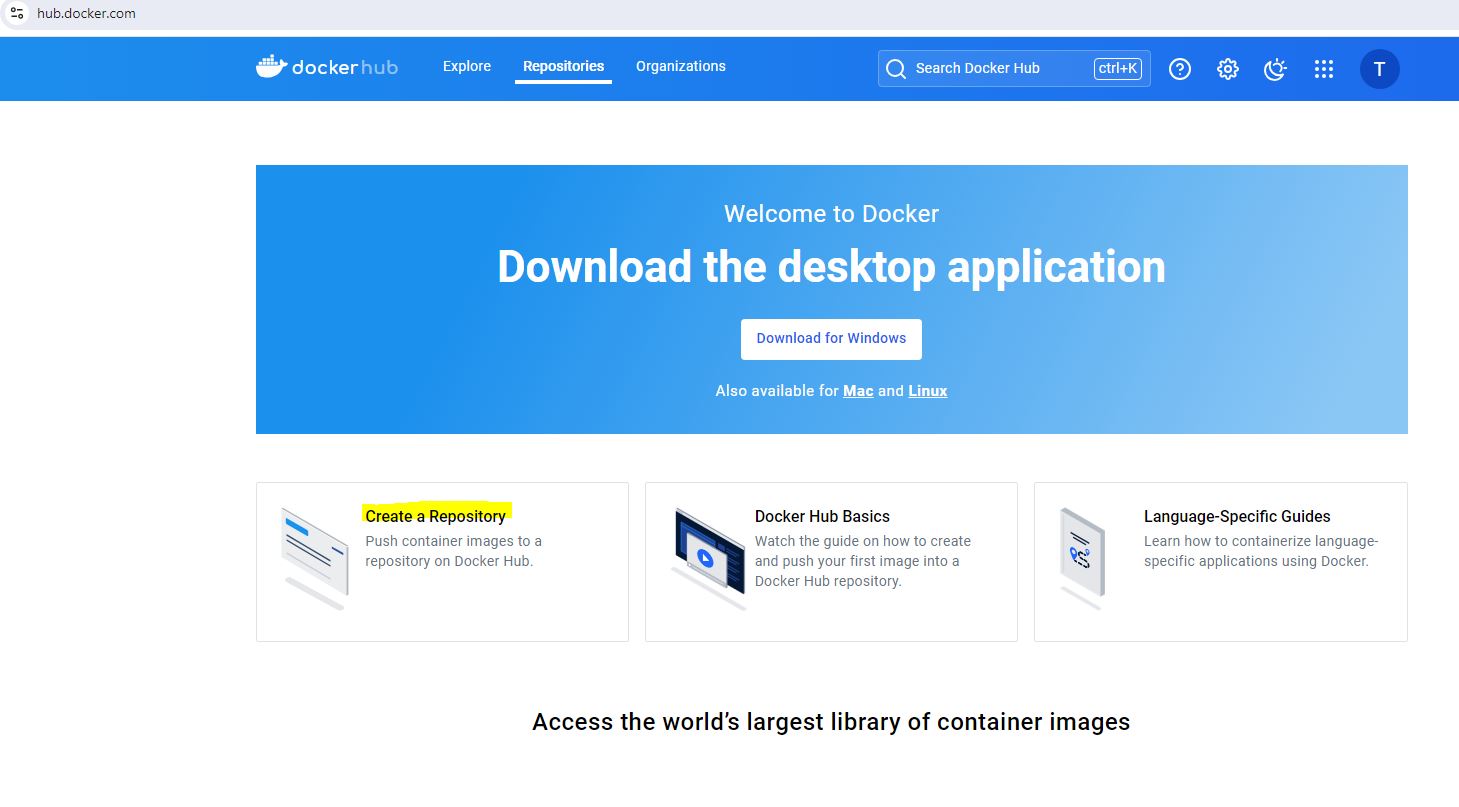Click the Docker Hub Basics video thumbnail
This screenshot has height=807, width=1459.
pyautogui.click(x=709, y=553)
